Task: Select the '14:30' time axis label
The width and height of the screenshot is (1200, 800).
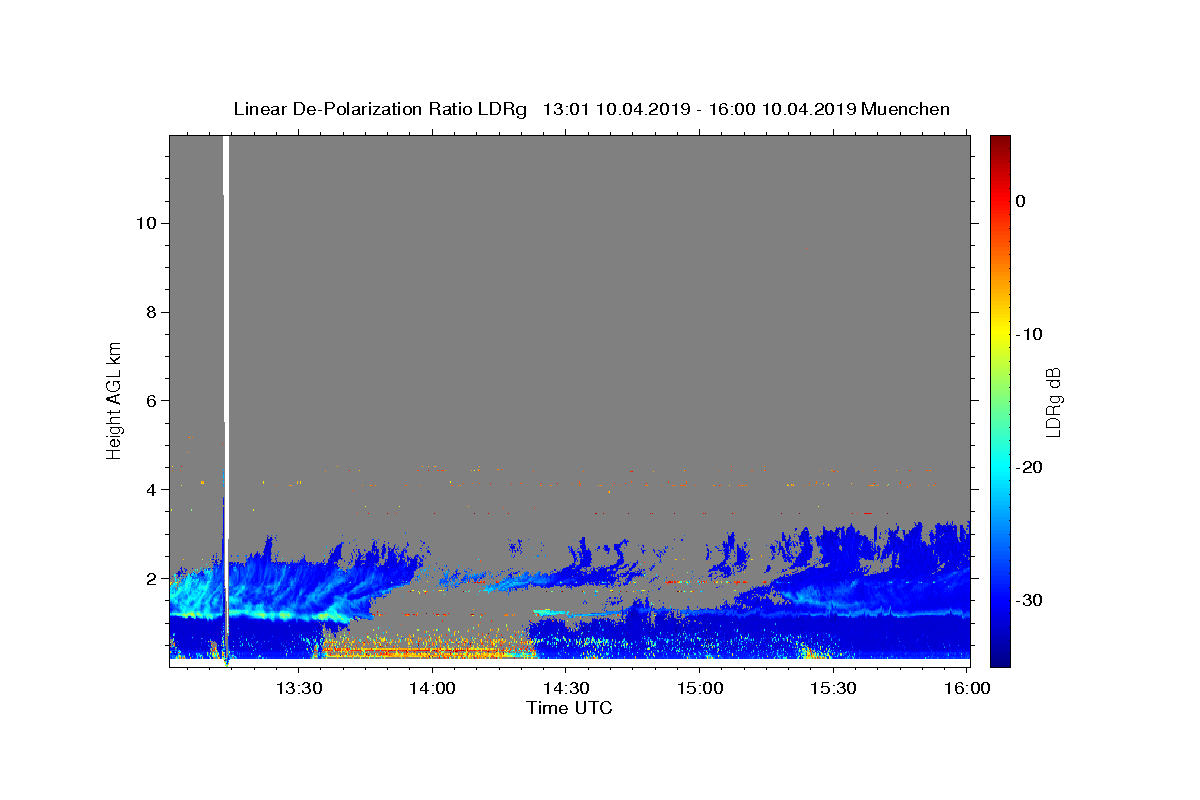Action: point(566,688)
